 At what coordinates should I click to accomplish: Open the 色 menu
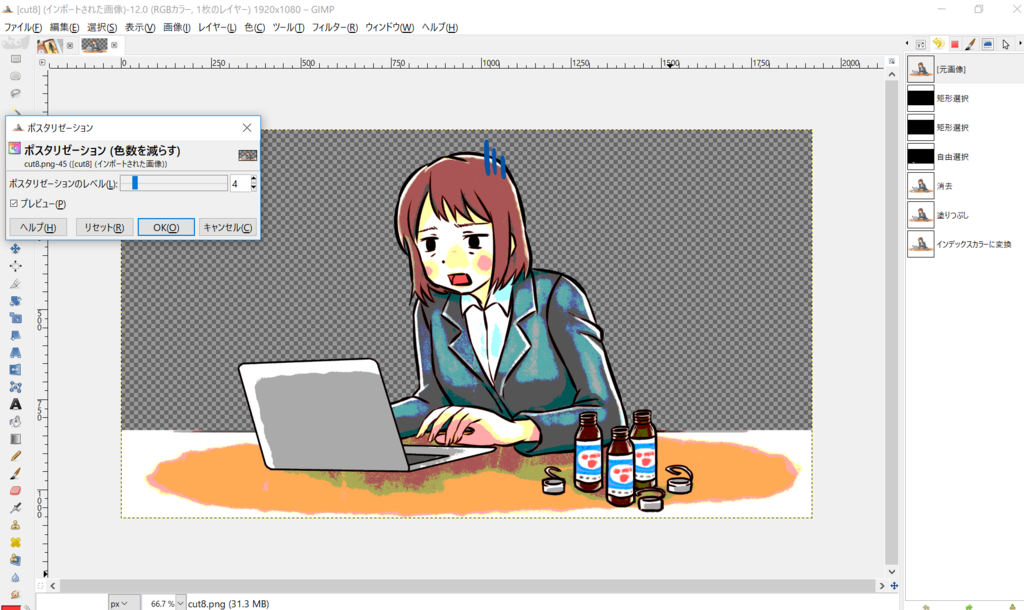tap(255, 27)
